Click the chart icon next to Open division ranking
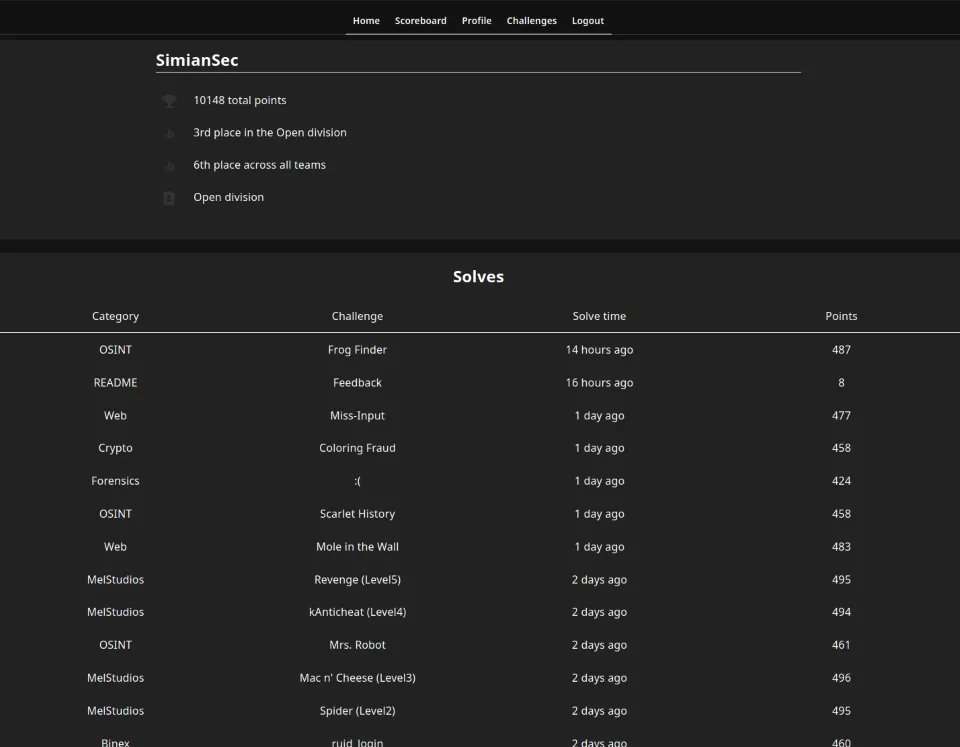960x747 pixels. click(x=169, y=133)
